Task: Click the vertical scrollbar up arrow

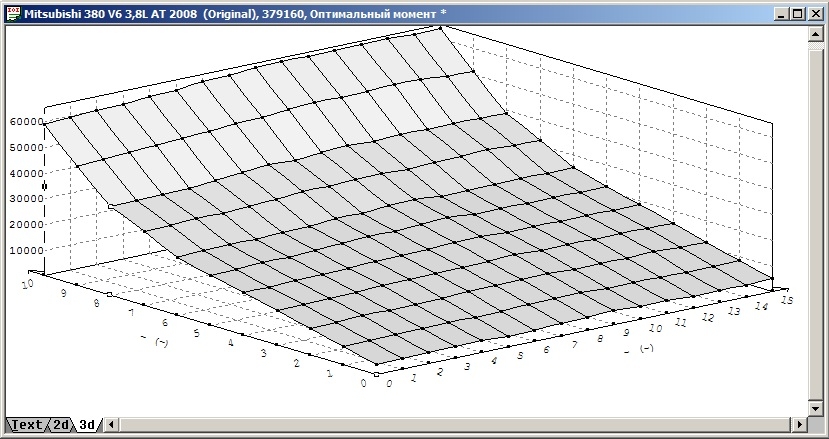Action: (x=815, y=31)
